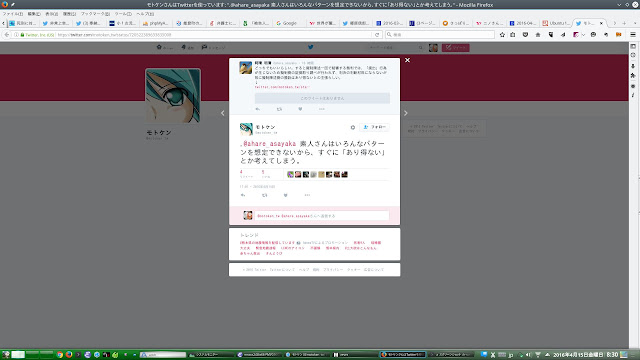Open the desktop start menu icon
Viewport: 640px width, 360px height.
point(5,355)
